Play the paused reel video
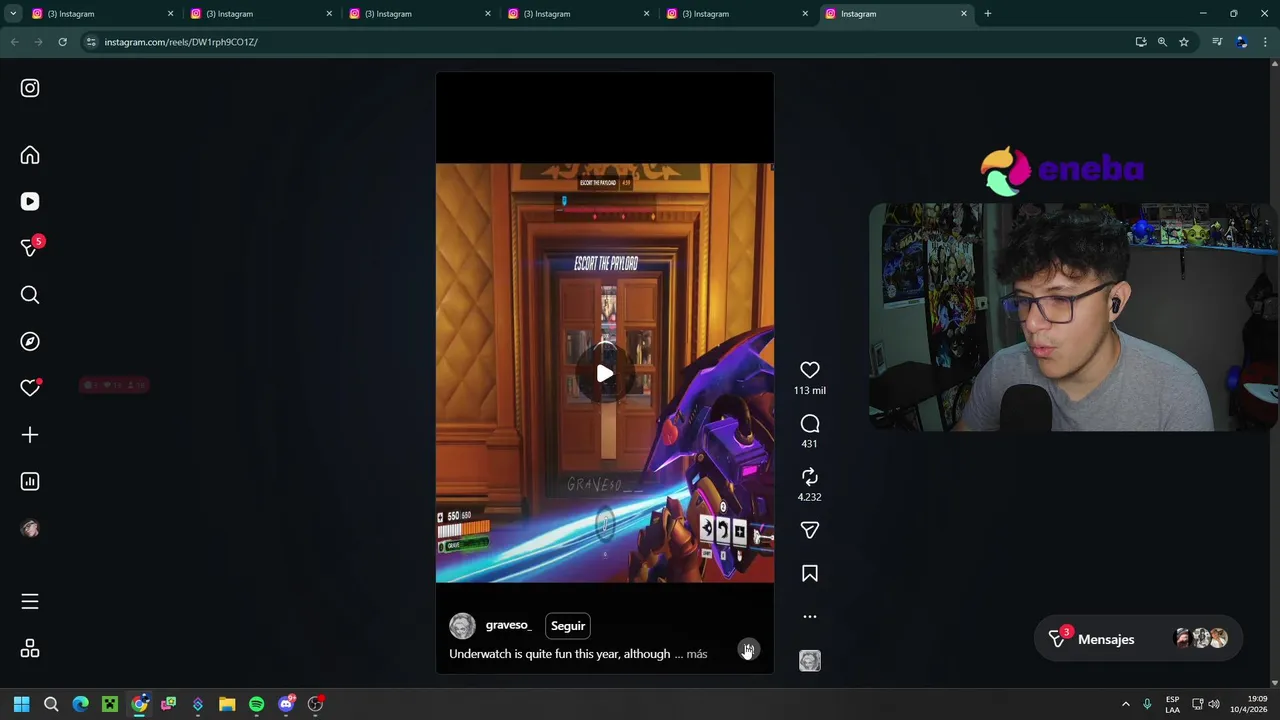Viewport: 1280px width, 720px height. (x=605, y=373)
